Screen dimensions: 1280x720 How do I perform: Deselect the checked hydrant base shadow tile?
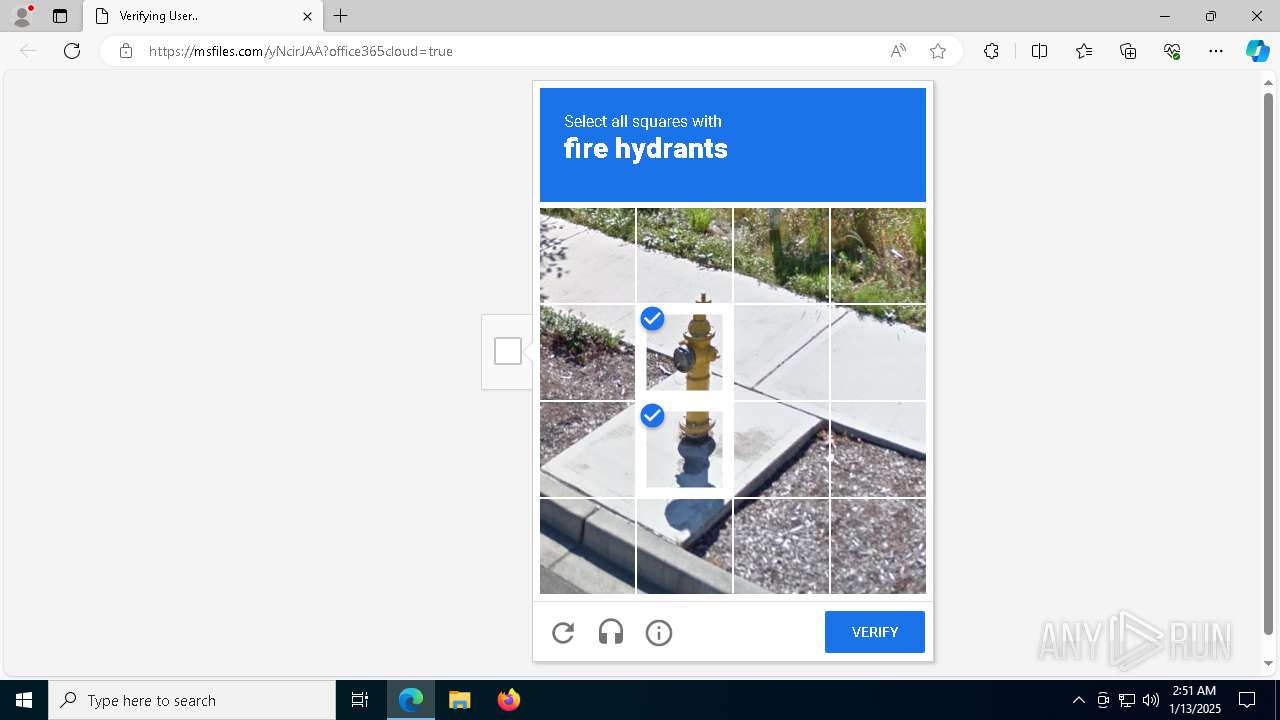(684, 449)
